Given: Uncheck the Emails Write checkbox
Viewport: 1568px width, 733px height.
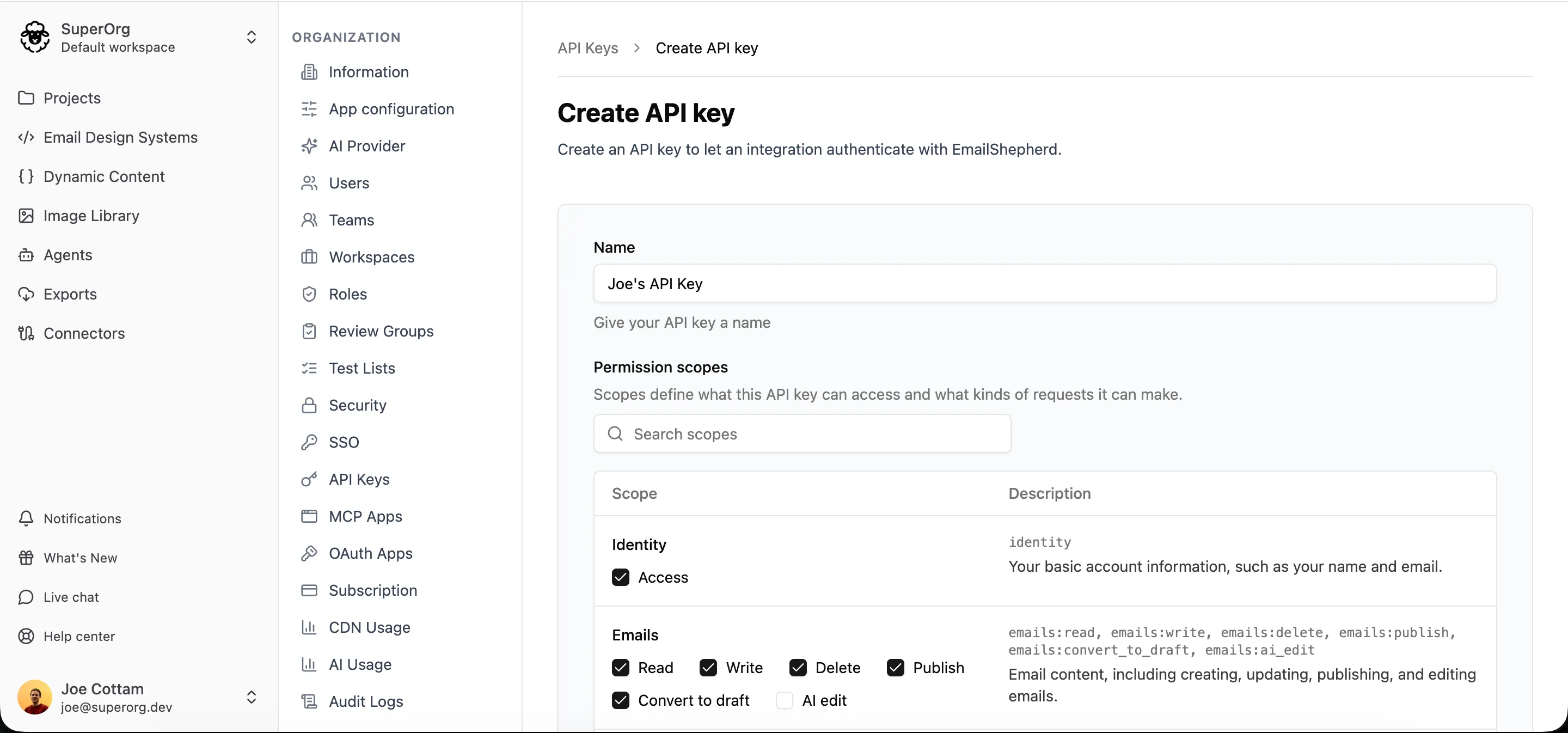Looking at the screenshot, I should click(708, 668).
